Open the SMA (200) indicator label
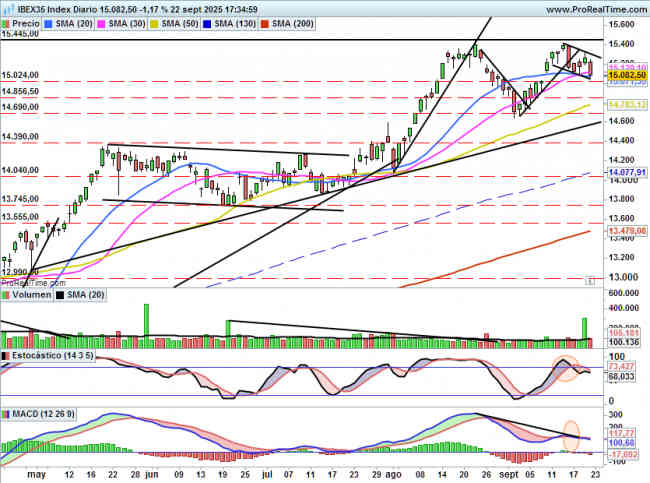Viewport: 650px width, 483px height. (x=293, y=24)
